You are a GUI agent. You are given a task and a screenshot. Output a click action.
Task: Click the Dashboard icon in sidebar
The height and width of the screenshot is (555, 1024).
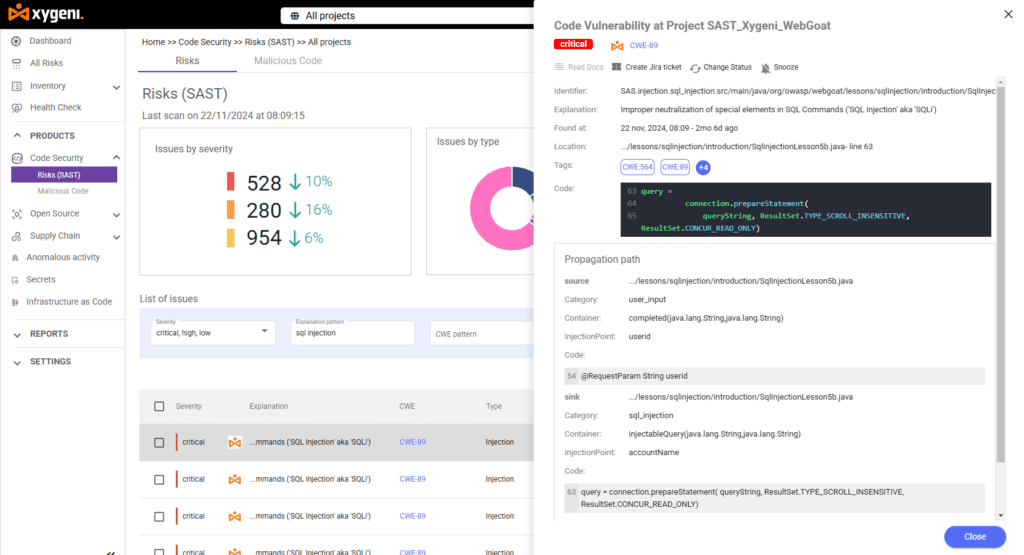point(16,41)
